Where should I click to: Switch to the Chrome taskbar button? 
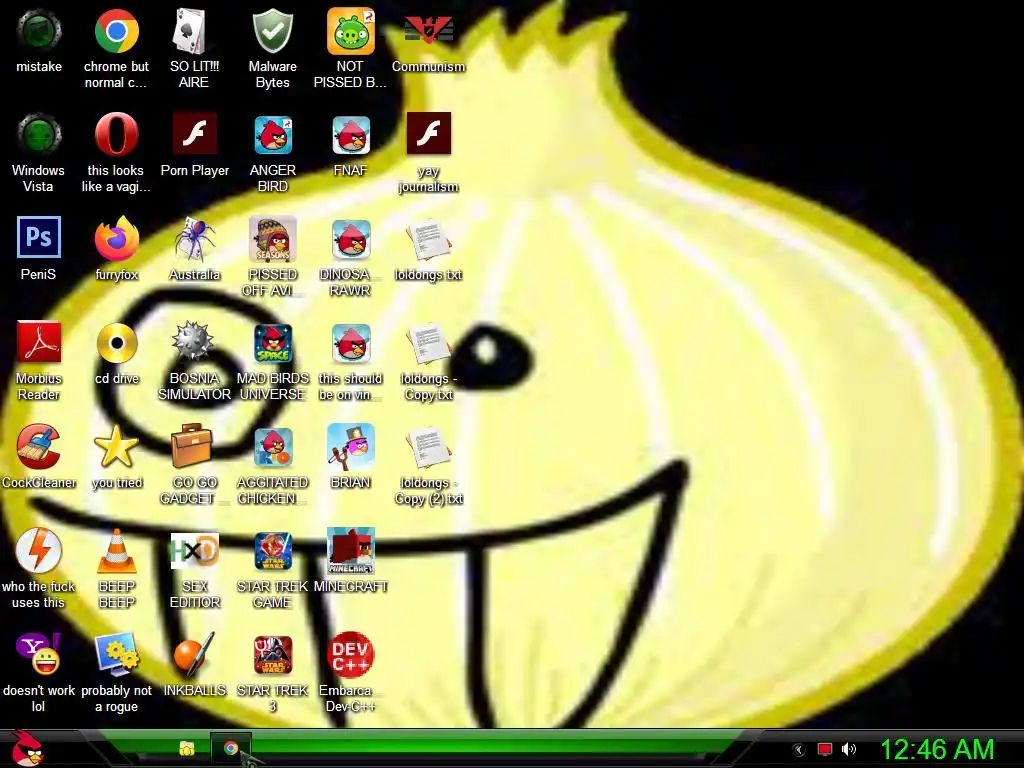pyautogui.click(x=231, y=748)
